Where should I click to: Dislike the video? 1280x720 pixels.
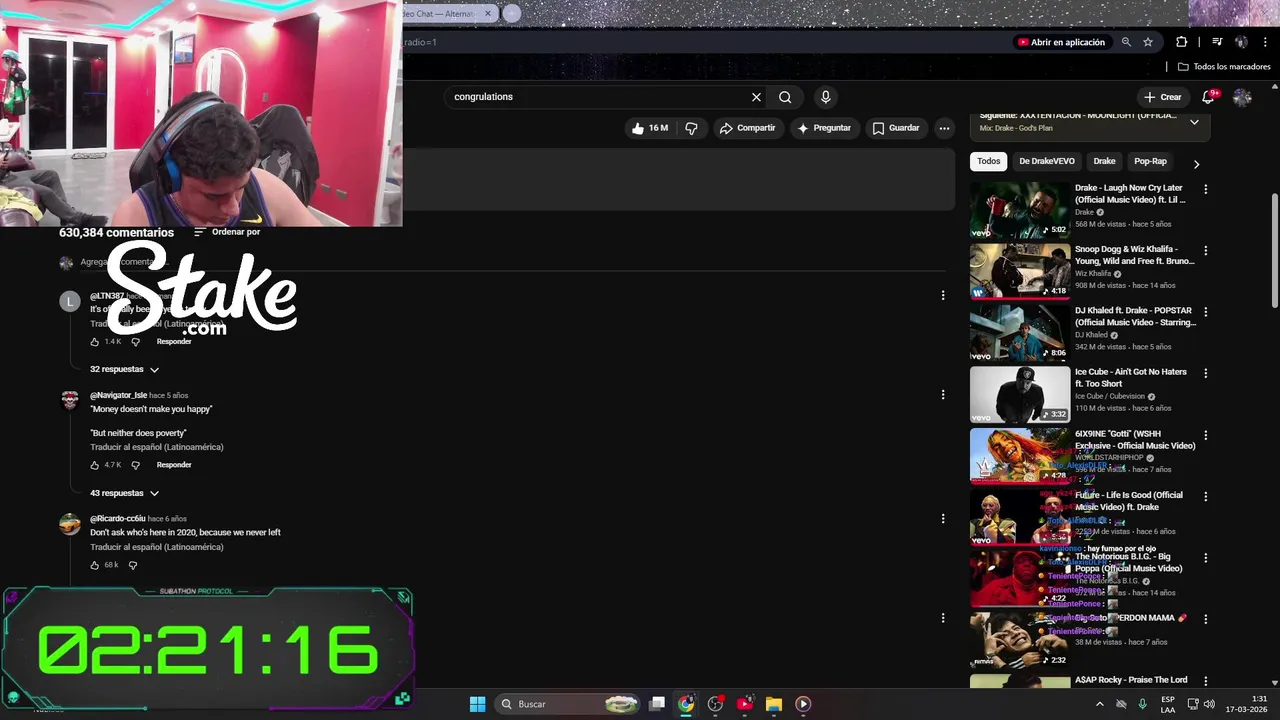[691, 128]
